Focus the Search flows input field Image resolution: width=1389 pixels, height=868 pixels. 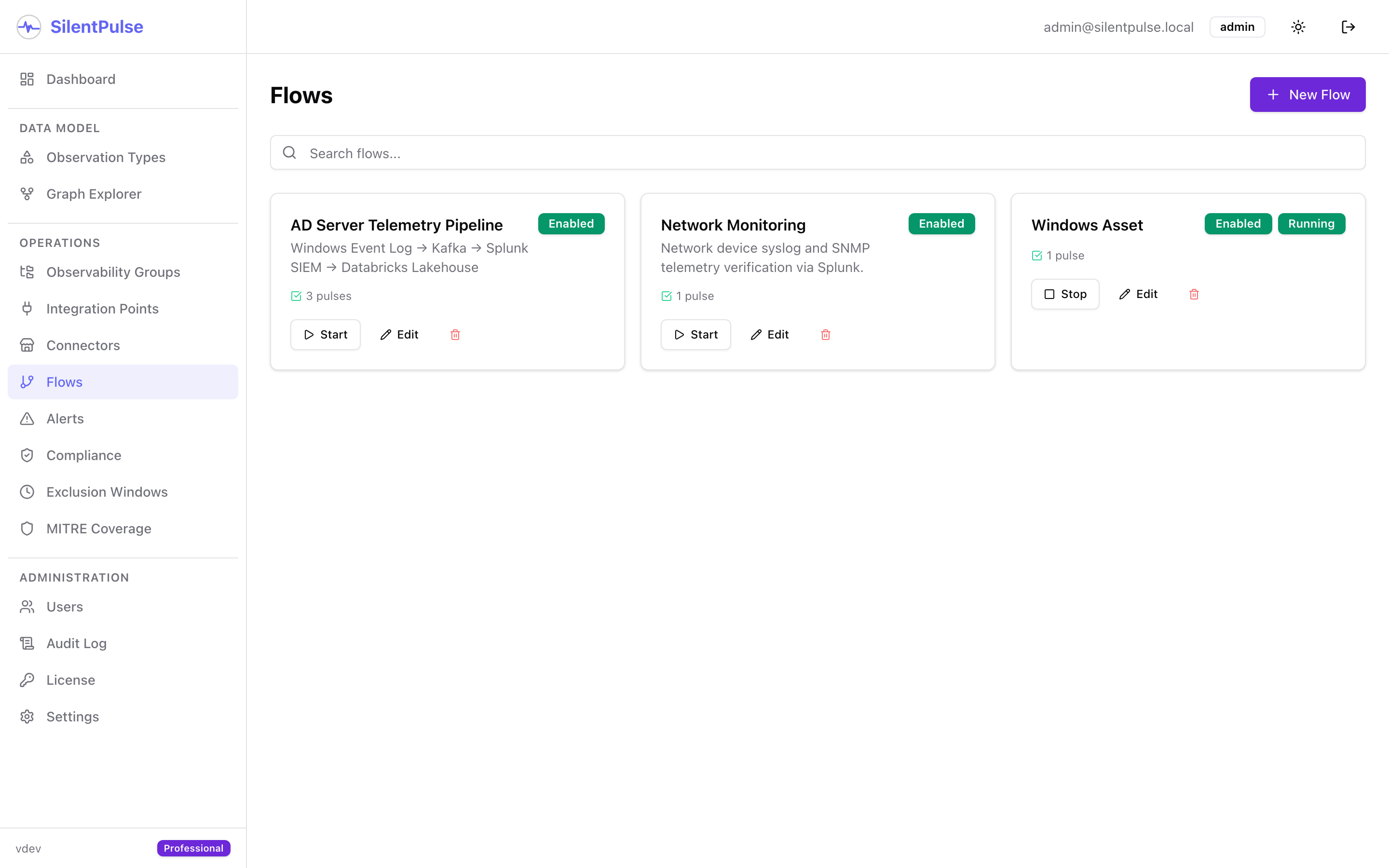(x=817, y=153)
